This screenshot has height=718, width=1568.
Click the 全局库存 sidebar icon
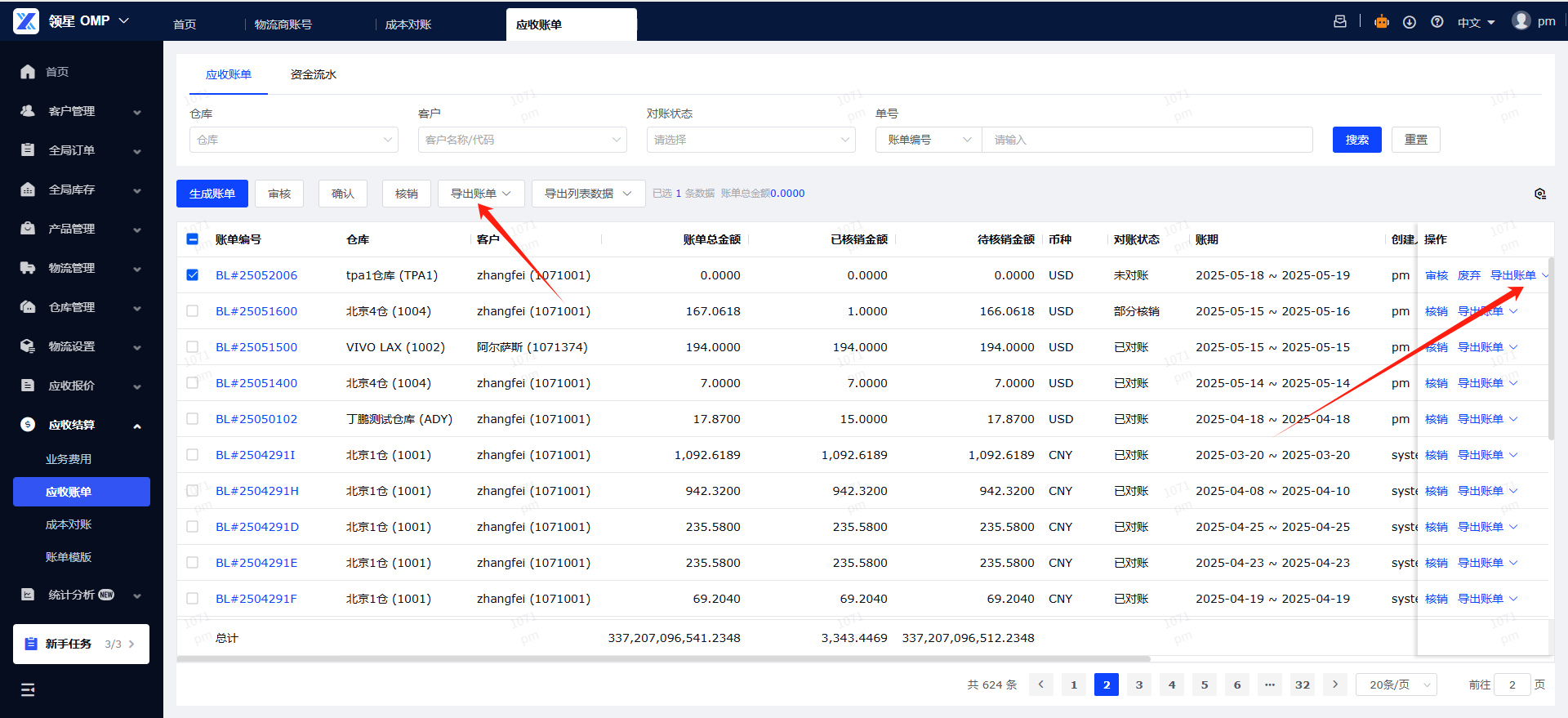point(28,190)
